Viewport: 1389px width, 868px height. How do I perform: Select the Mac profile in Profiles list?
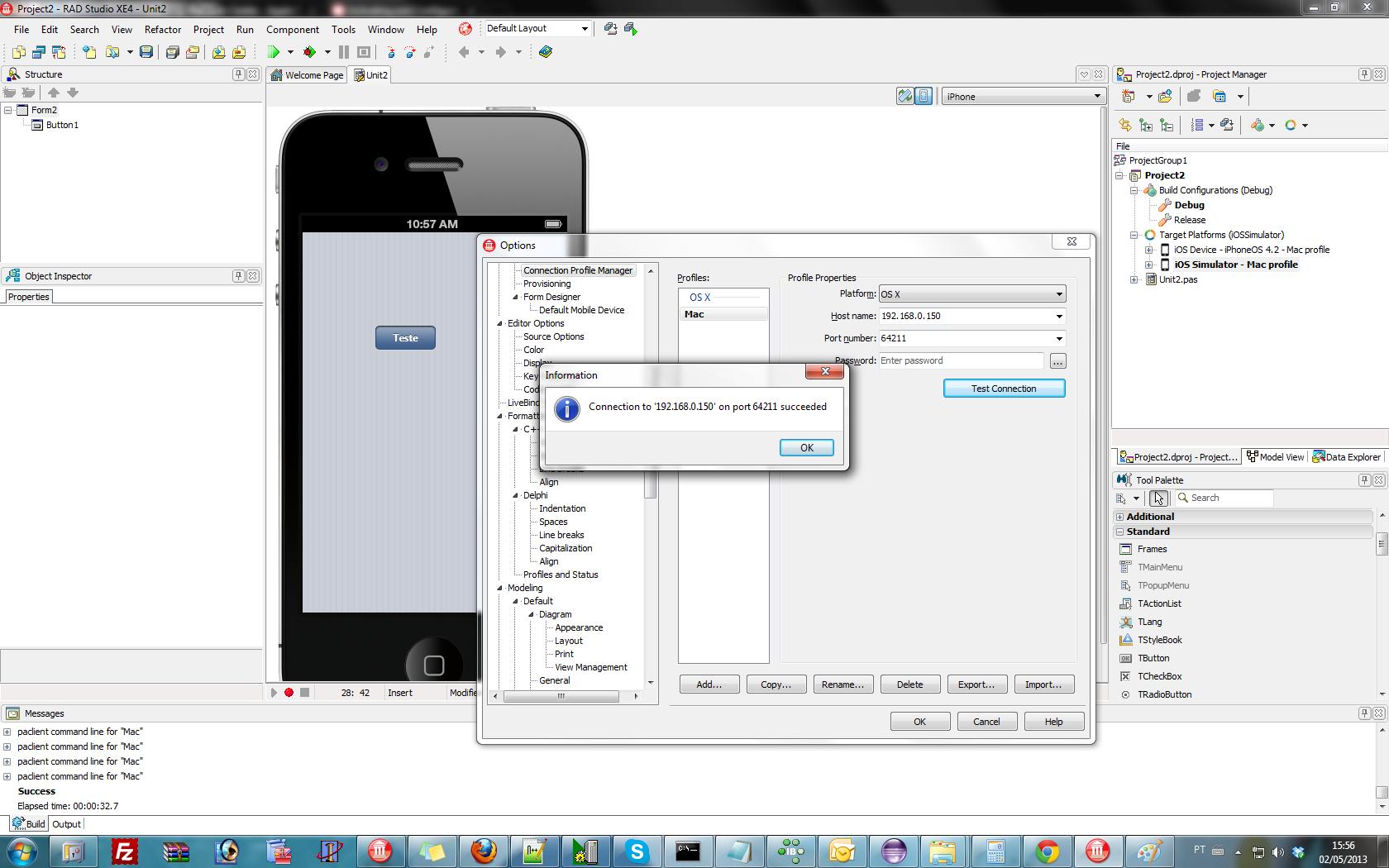point(723,314)
